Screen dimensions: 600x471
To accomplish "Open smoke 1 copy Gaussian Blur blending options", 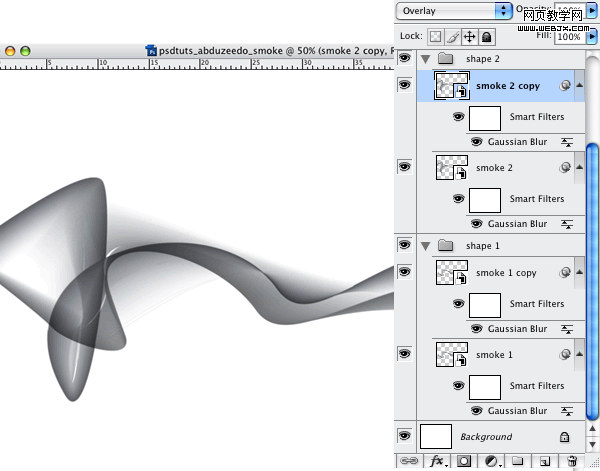I will tap(567, 329).
